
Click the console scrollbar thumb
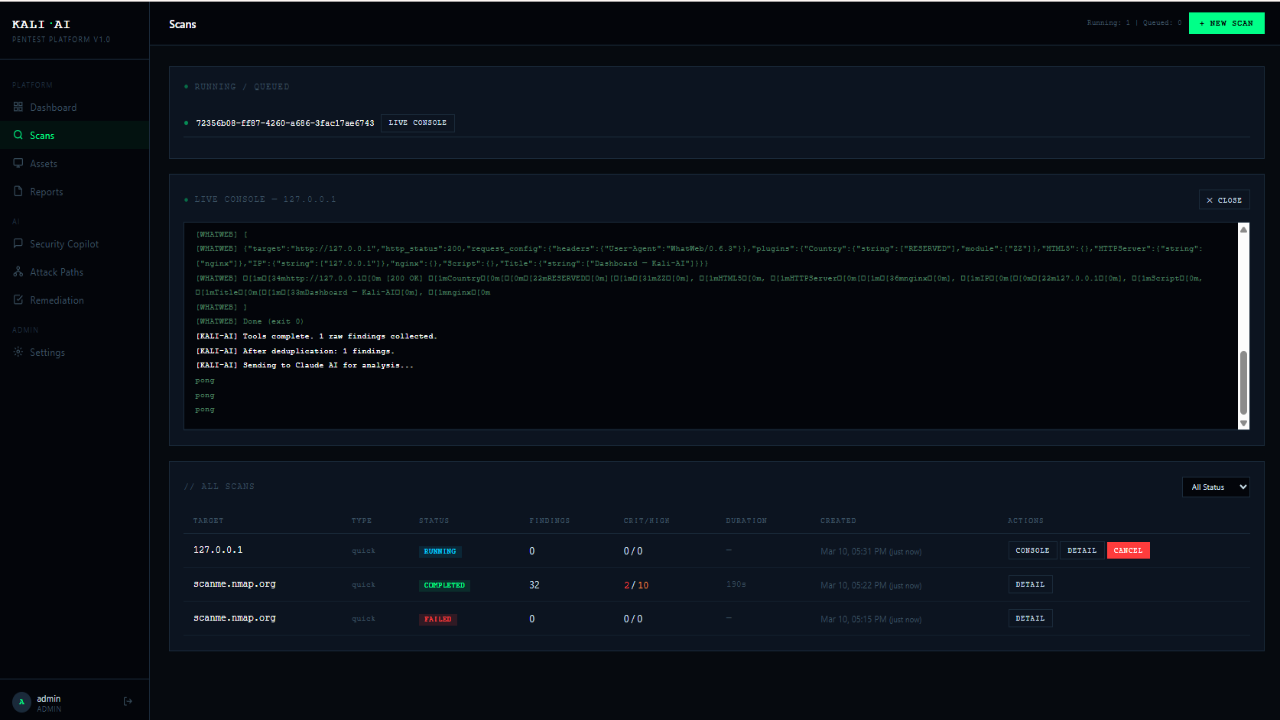[1243, 382]
